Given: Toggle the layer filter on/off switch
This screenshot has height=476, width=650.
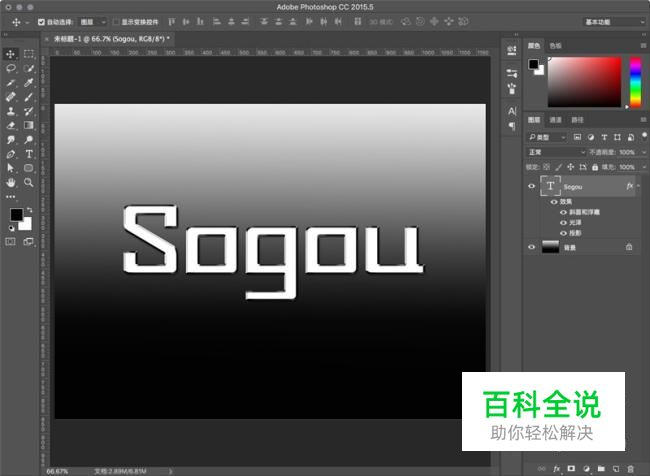Looking at the screenshot, I should coord(644,136).
